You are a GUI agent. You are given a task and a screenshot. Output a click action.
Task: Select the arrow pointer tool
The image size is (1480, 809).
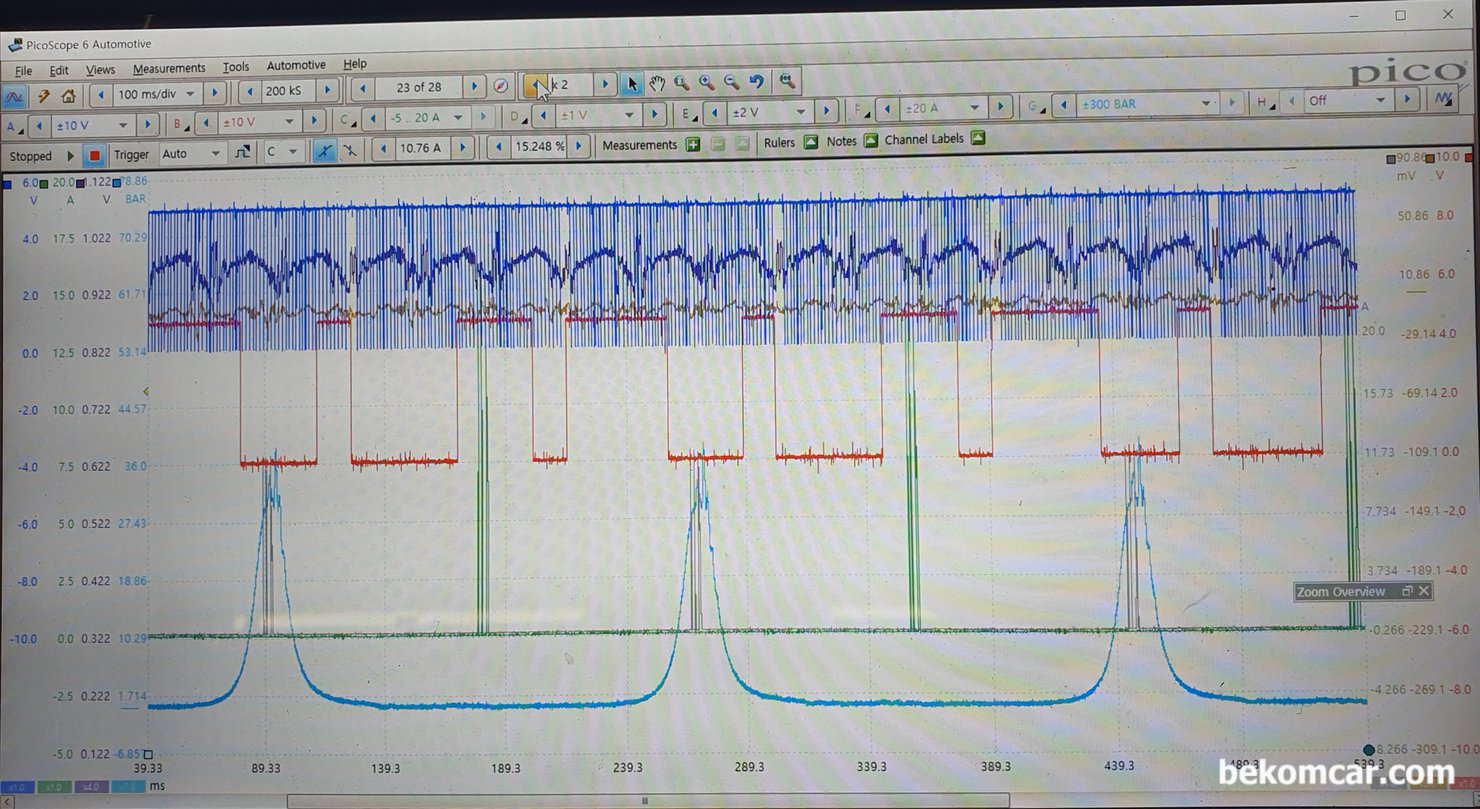tap(632, 84)
